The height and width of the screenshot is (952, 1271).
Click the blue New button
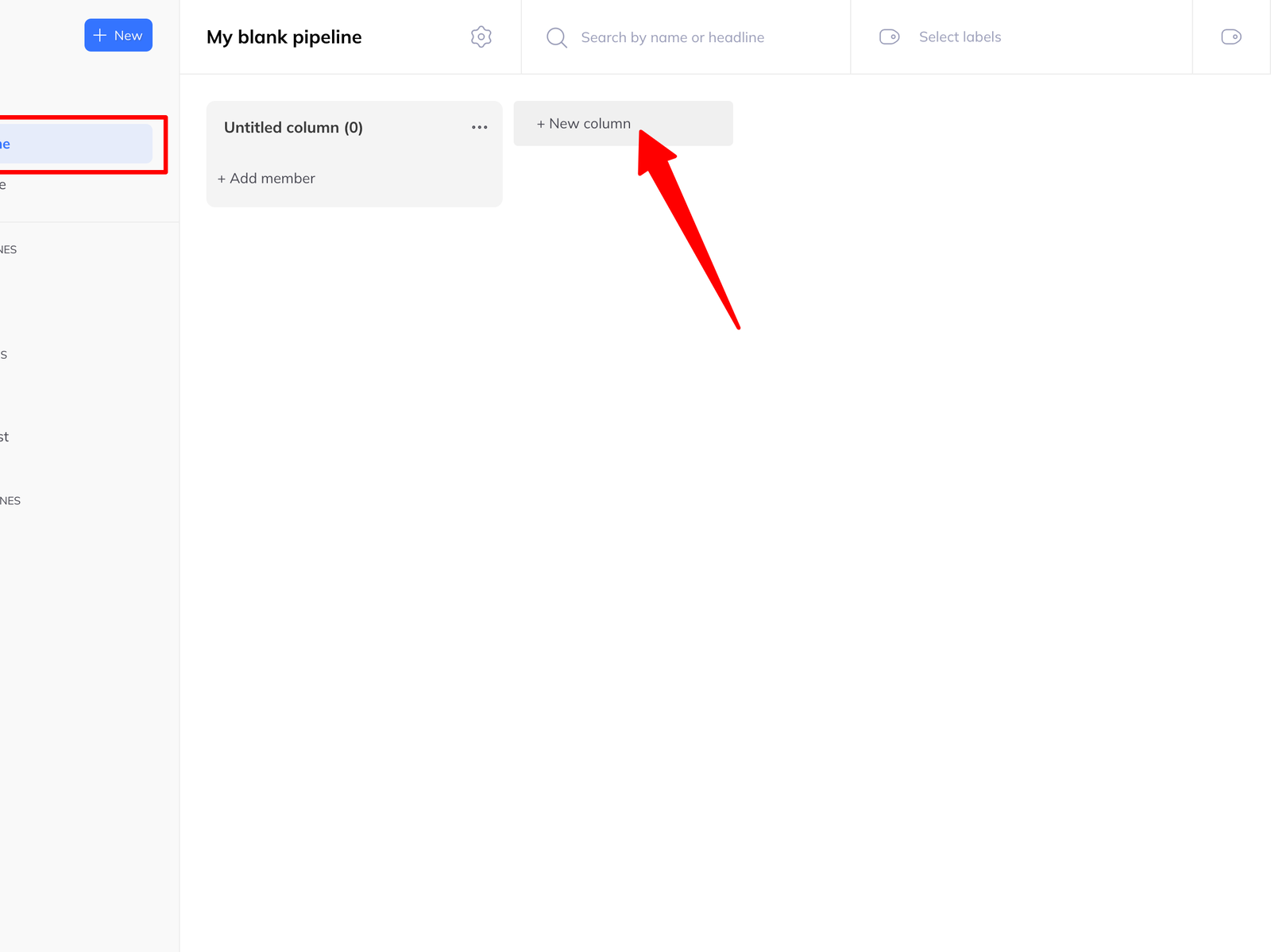point(118,35)
